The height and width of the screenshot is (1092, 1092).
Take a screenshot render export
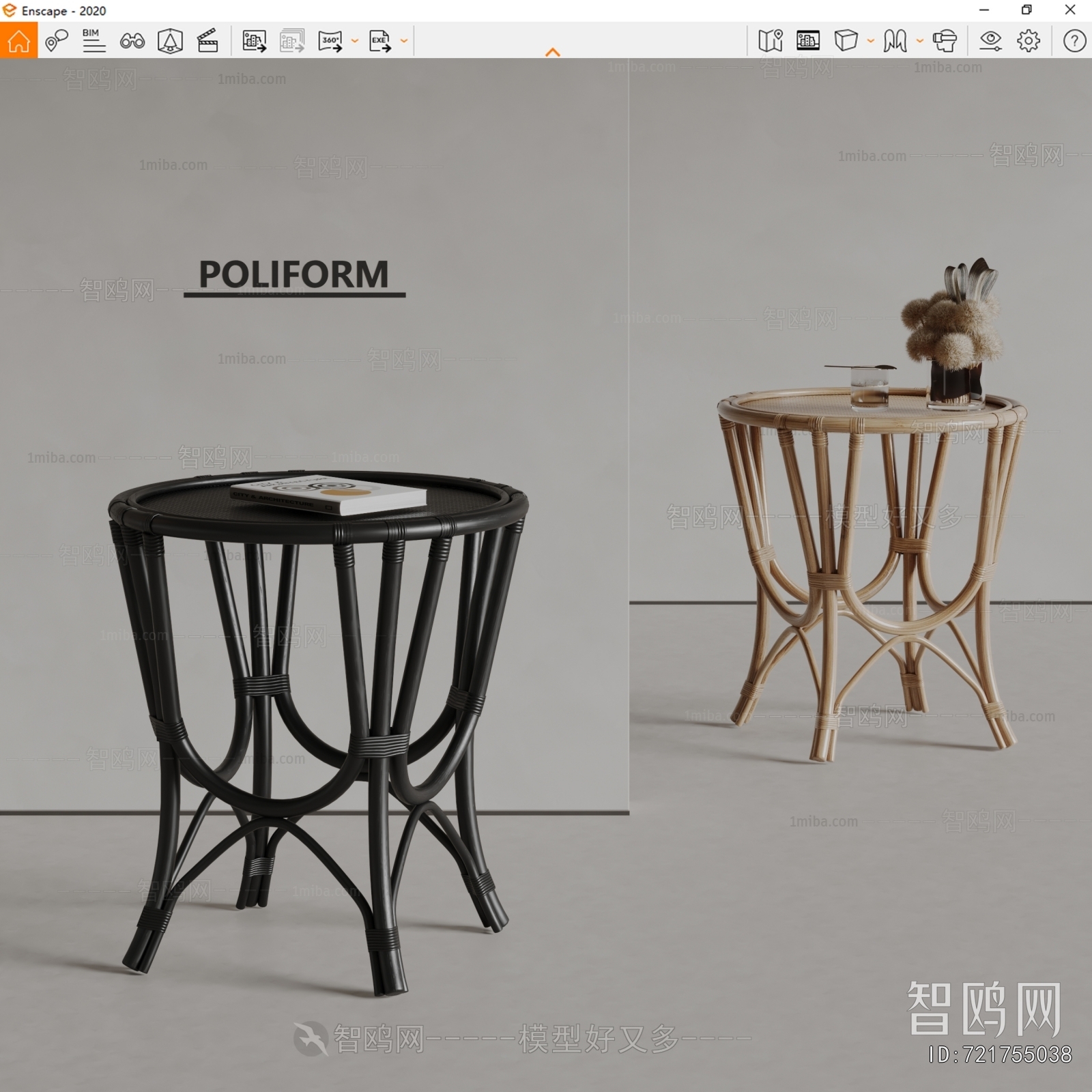(254, 41)
